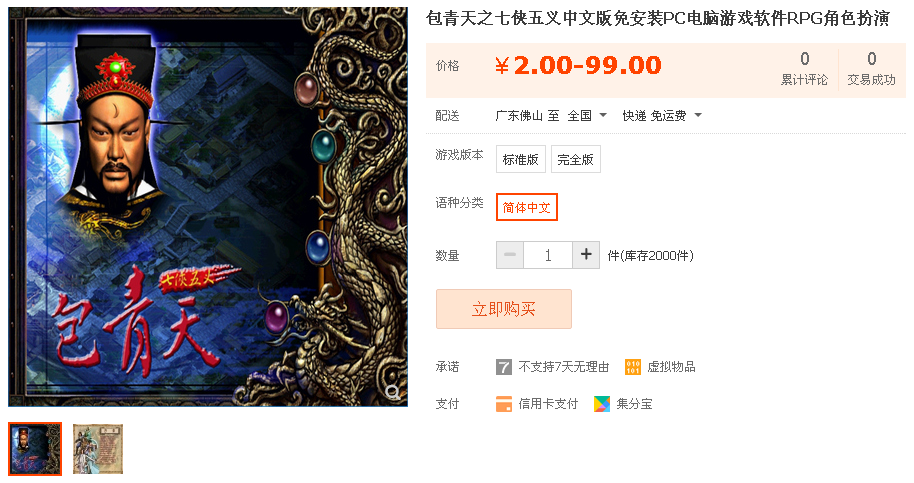Expand the 快递 免运费 shipping dropdown

(x=662, y=115)
